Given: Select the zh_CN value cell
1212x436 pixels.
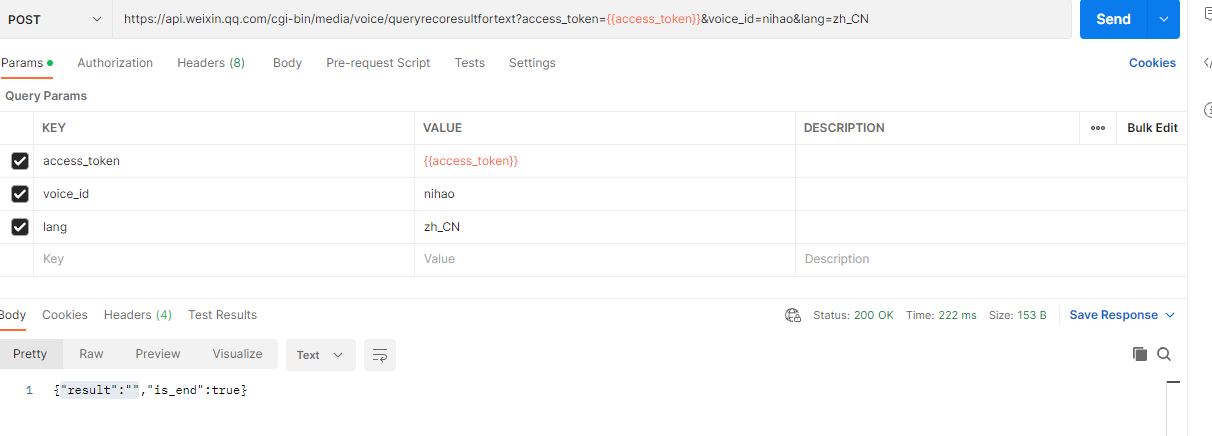Looking at the screenshot, I should (x=605, y=227).
